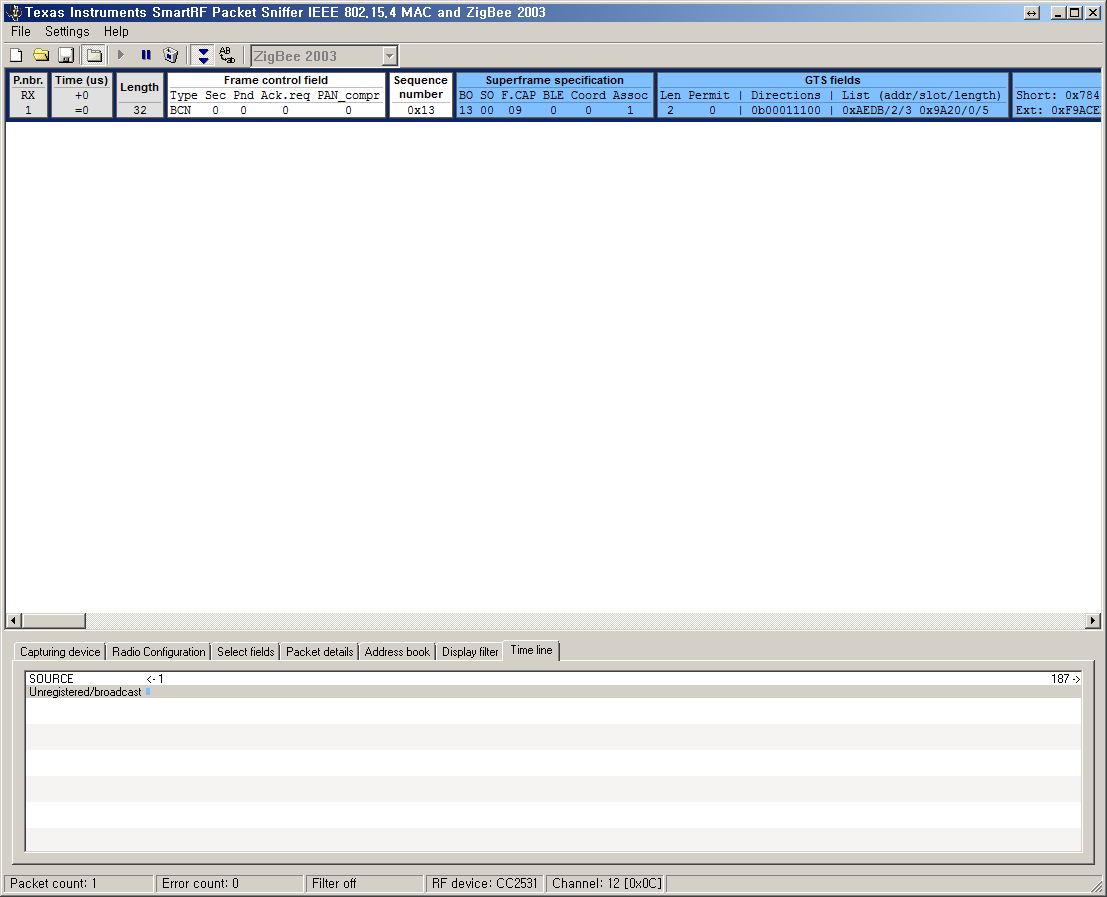
Task: Click the New file toolbar icon
Action: point(16,55)
